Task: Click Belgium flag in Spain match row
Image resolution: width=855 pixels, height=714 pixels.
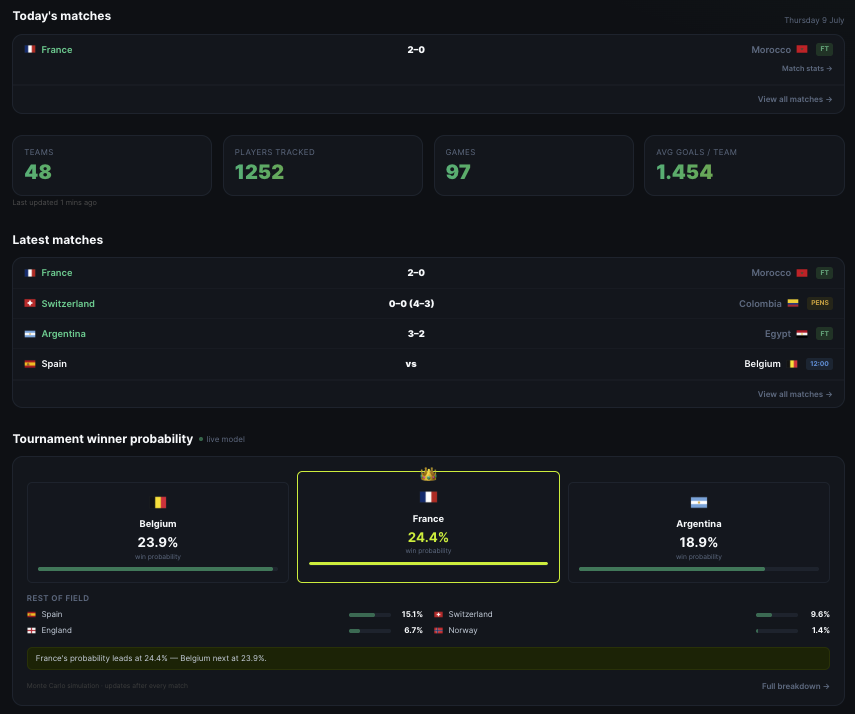Action: click(x=793, y=364)
